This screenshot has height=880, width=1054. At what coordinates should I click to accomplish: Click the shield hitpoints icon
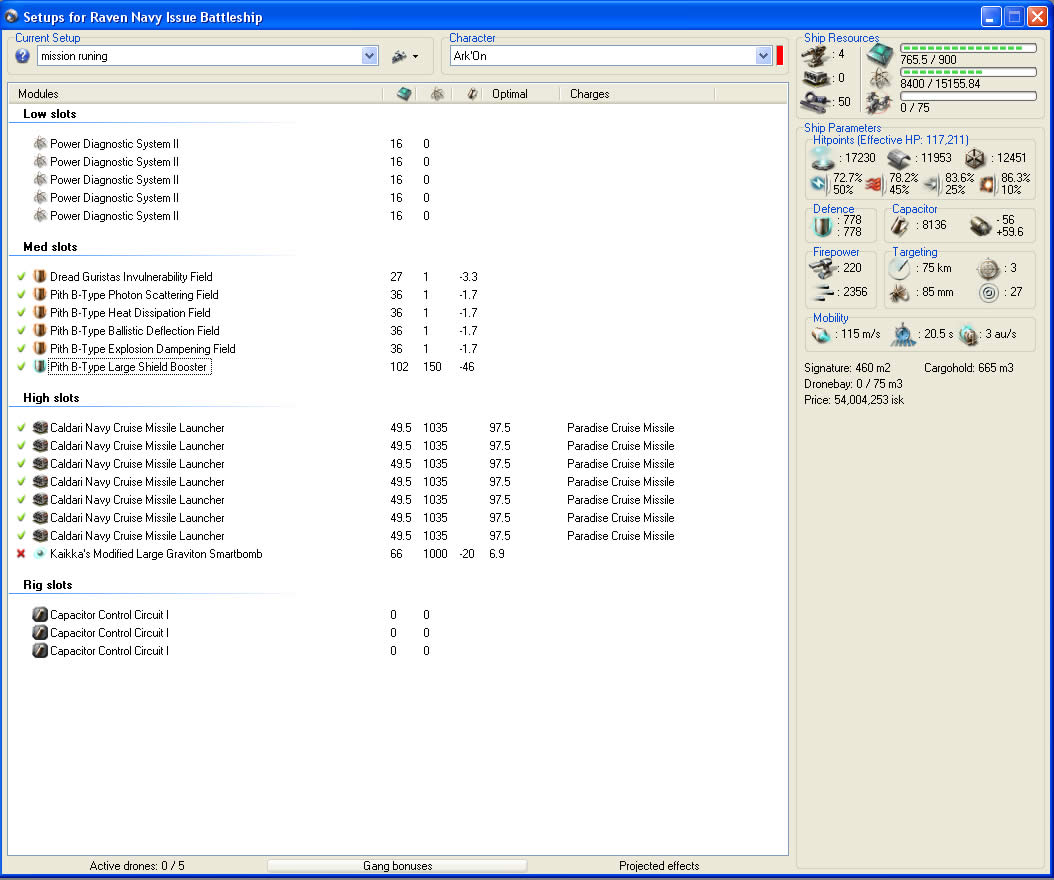pyautogui.click(x=823, y=158)
